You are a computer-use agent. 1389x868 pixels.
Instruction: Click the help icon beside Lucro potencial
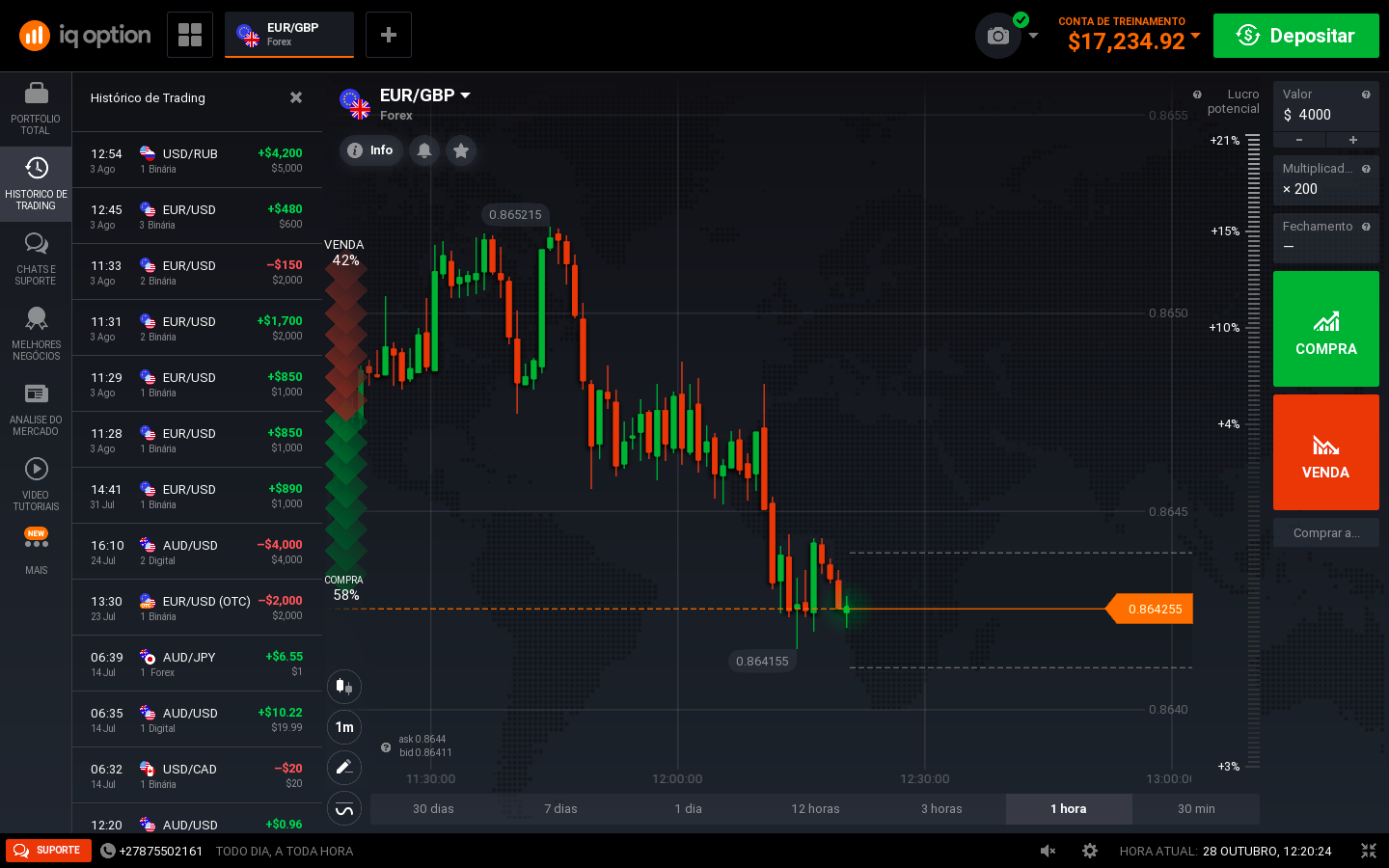point(1197,95)
